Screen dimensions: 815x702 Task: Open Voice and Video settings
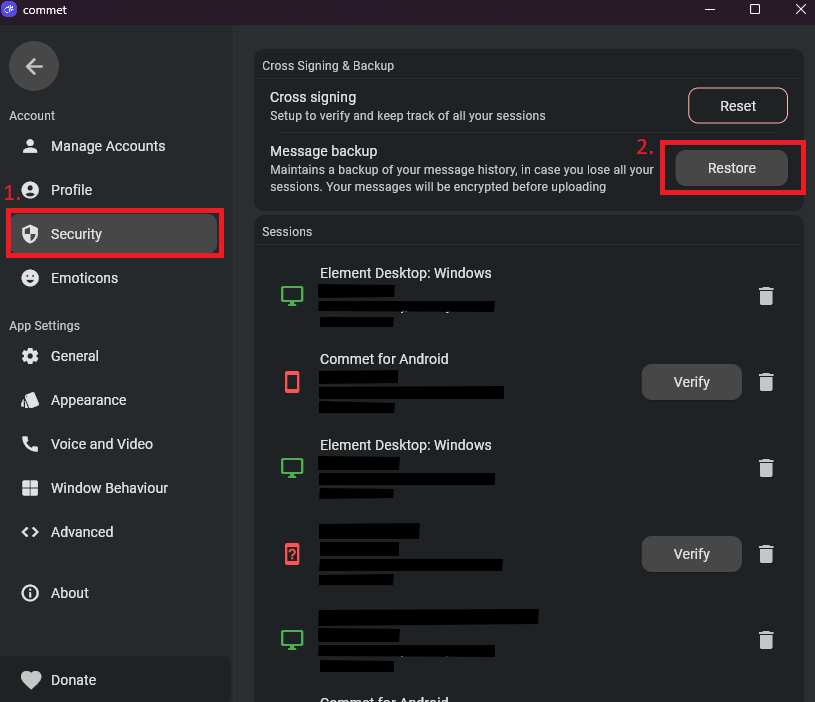click(x=101, y=444)
